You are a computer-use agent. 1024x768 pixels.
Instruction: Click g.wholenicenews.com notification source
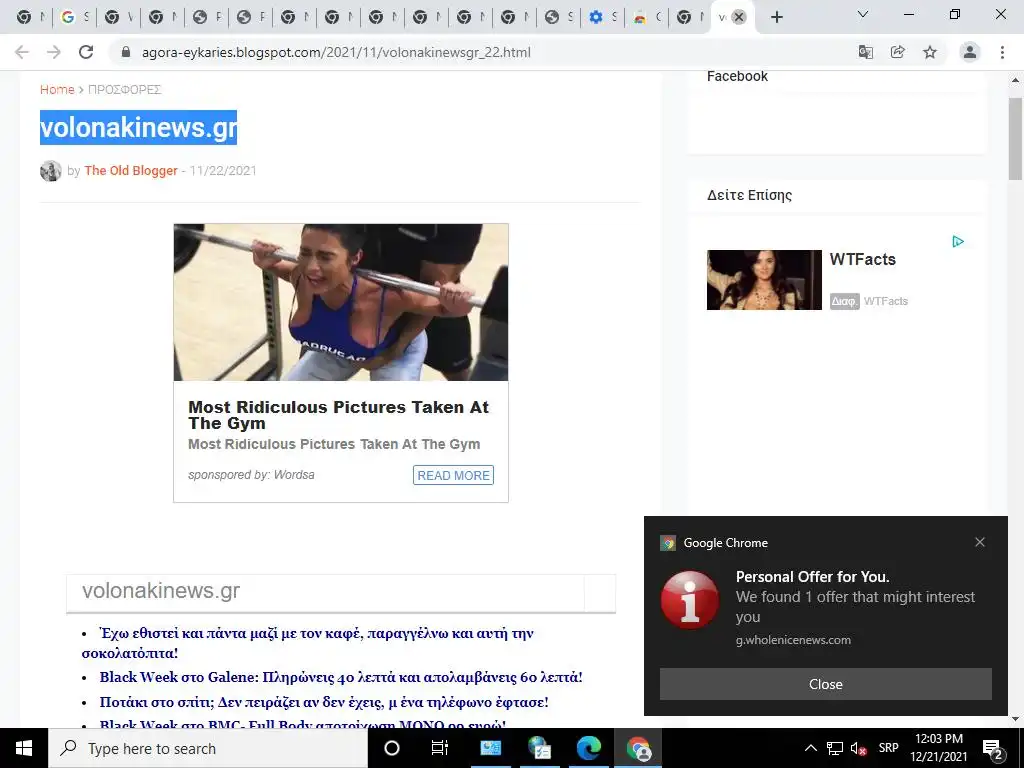tap(793, 640)
